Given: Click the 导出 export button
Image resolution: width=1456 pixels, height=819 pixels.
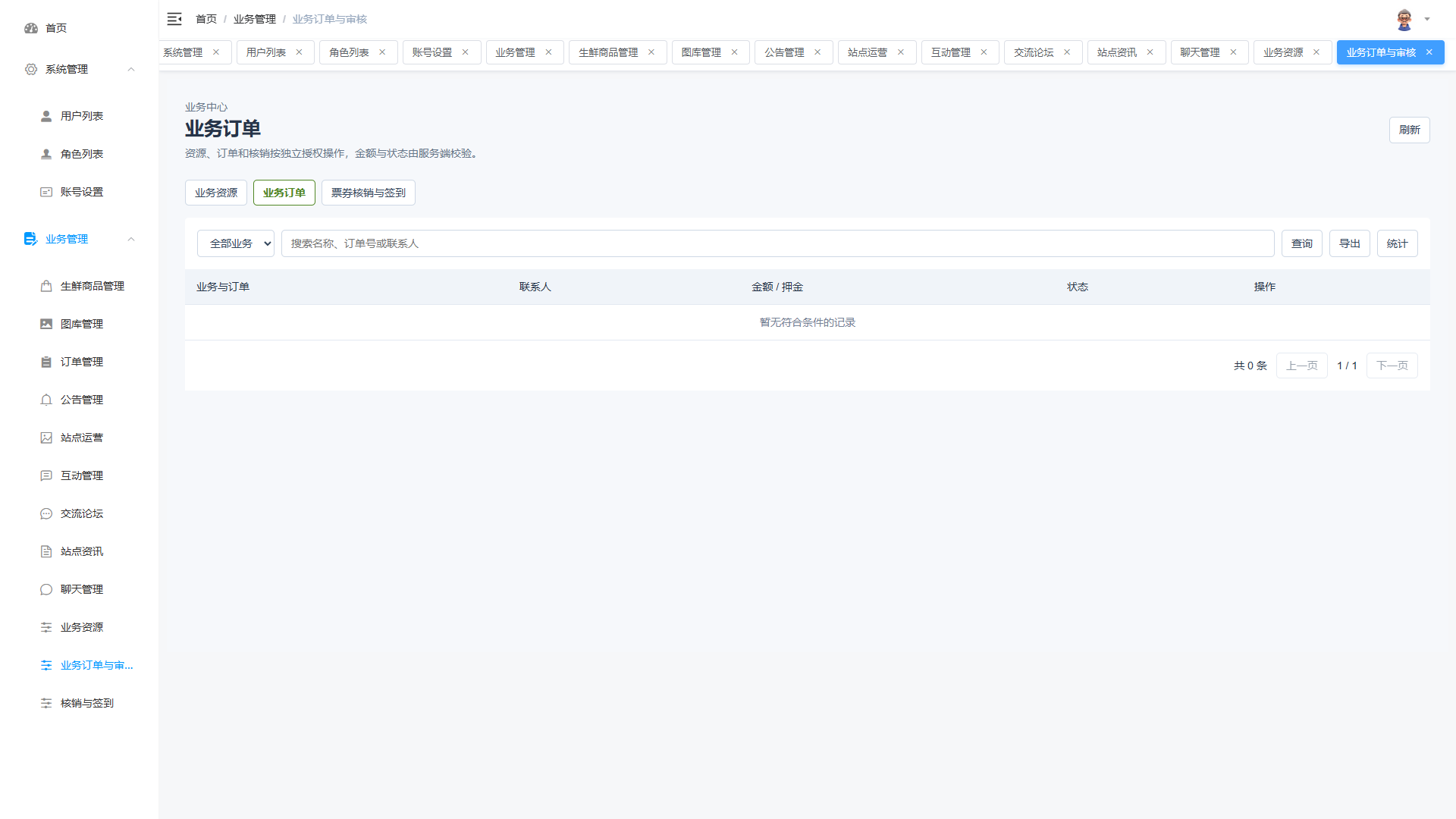Looking at the screenshot, I should coord(1349,243).
